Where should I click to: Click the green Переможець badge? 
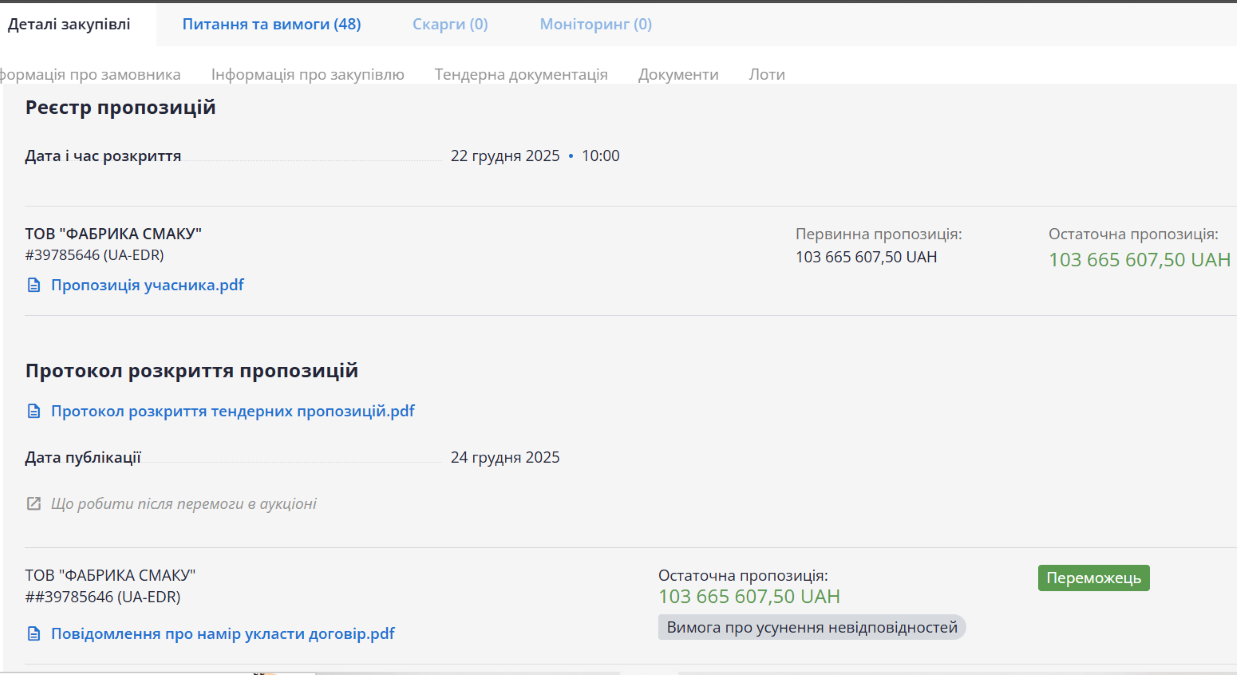click(x=1093, y=578)
